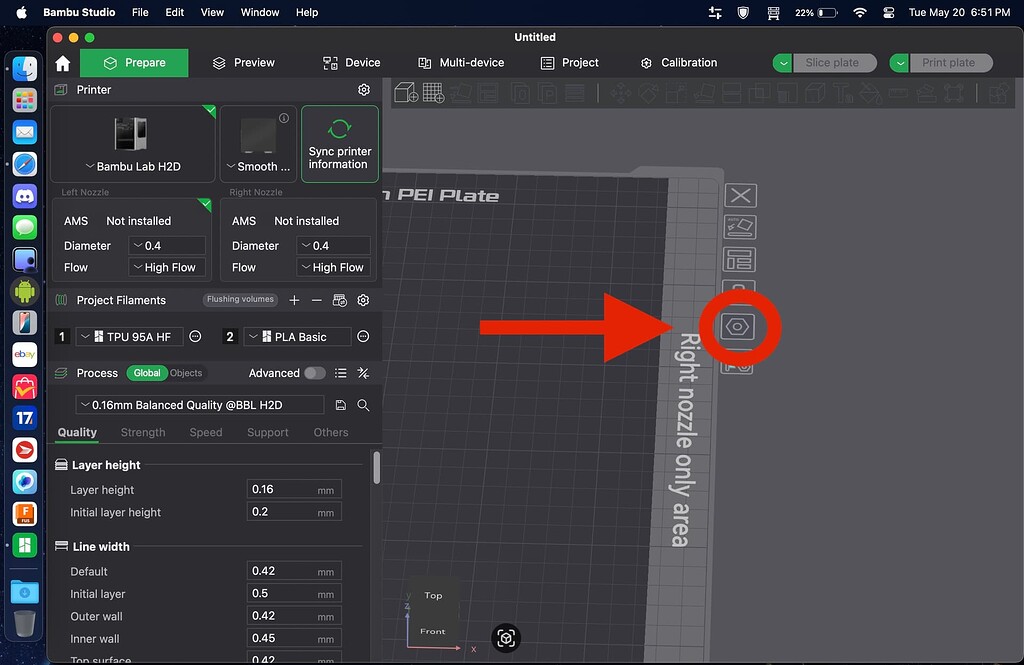Click the plate filament settings hexagon icon
The image size is (1024, 665).
pyautogui.click(x=740, y=327)
